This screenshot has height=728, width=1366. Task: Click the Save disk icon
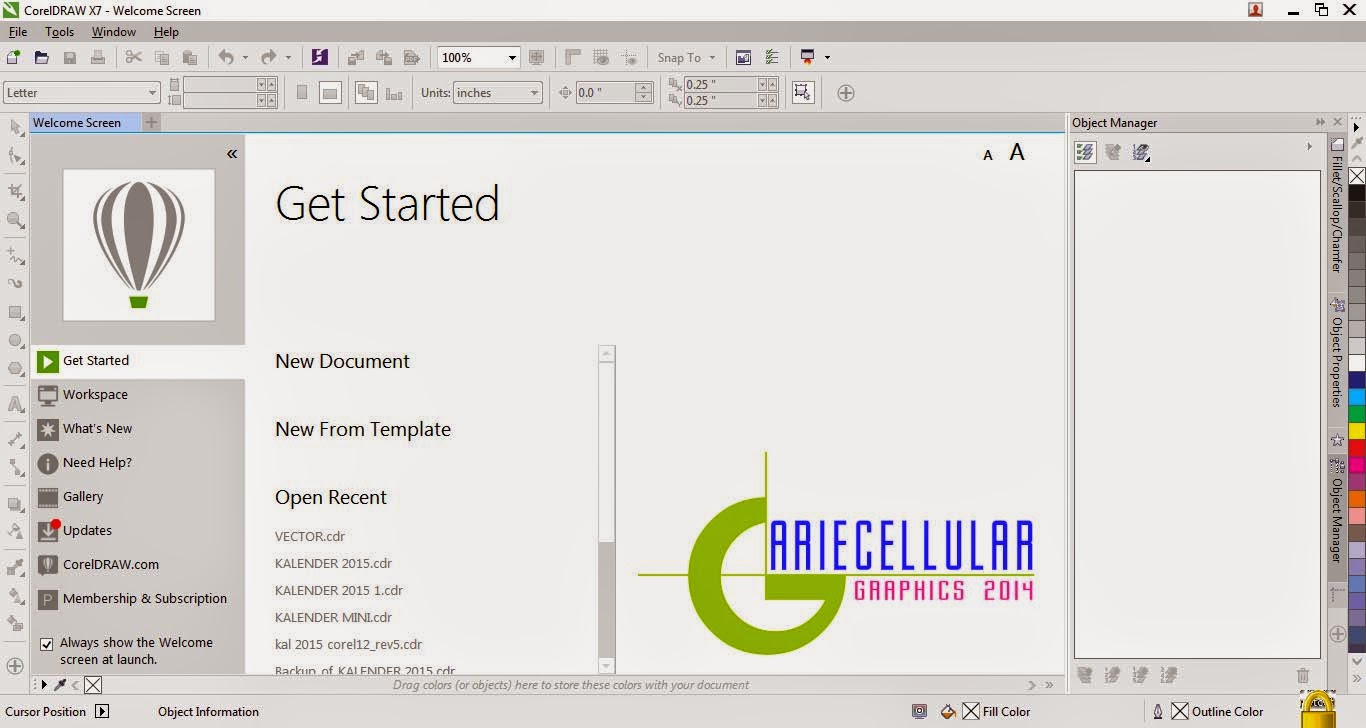tap(70, 57)
